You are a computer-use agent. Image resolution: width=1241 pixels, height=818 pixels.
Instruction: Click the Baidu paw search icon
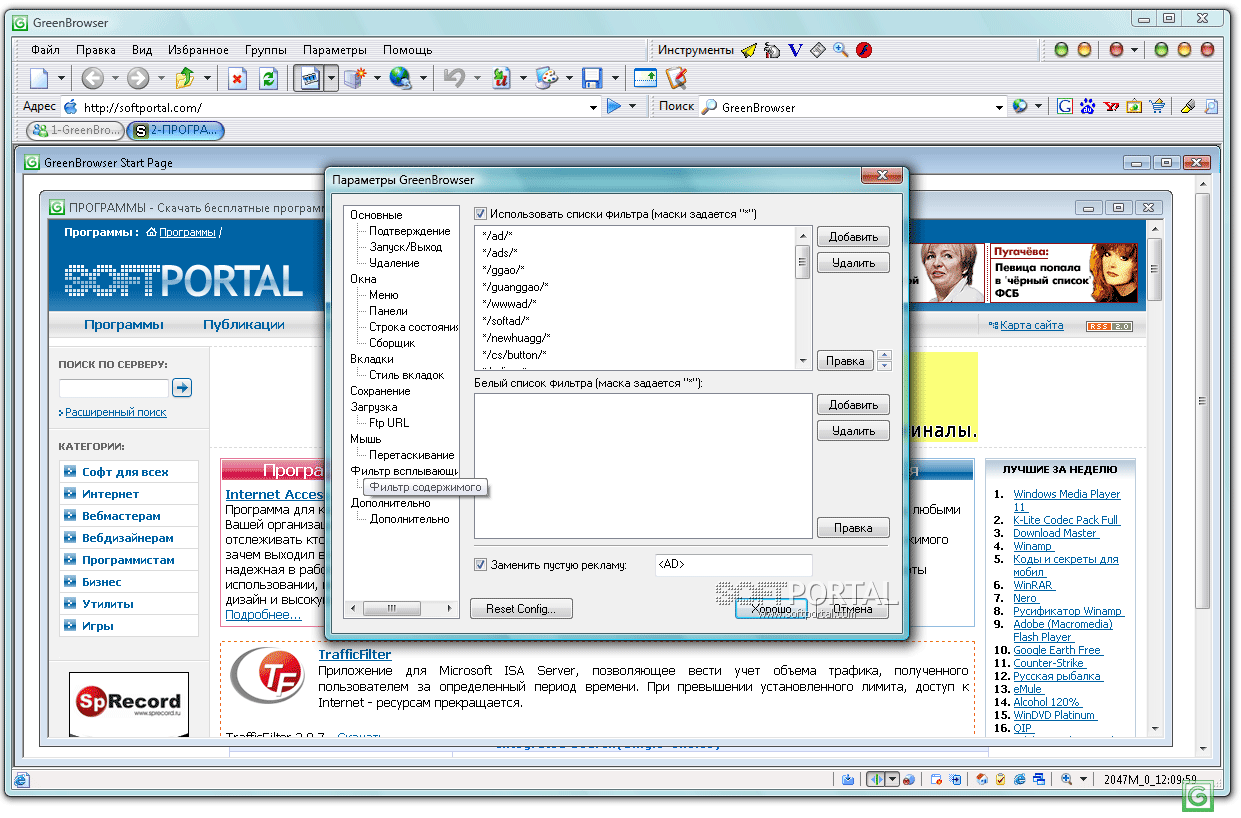coord(1088,106)
